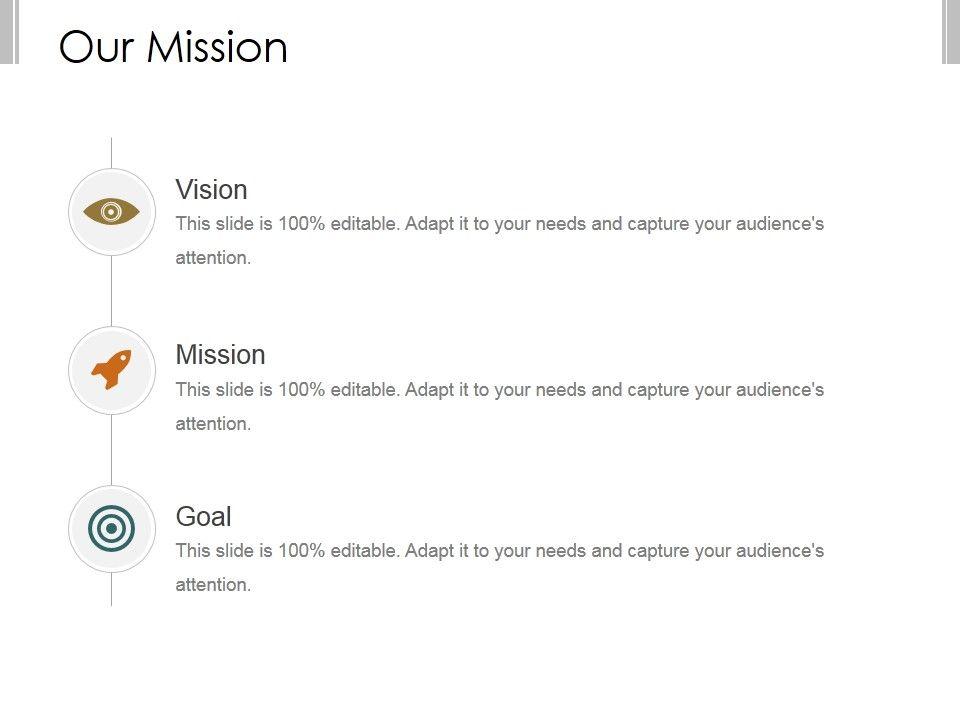Select the orange rocket icon

112,370
